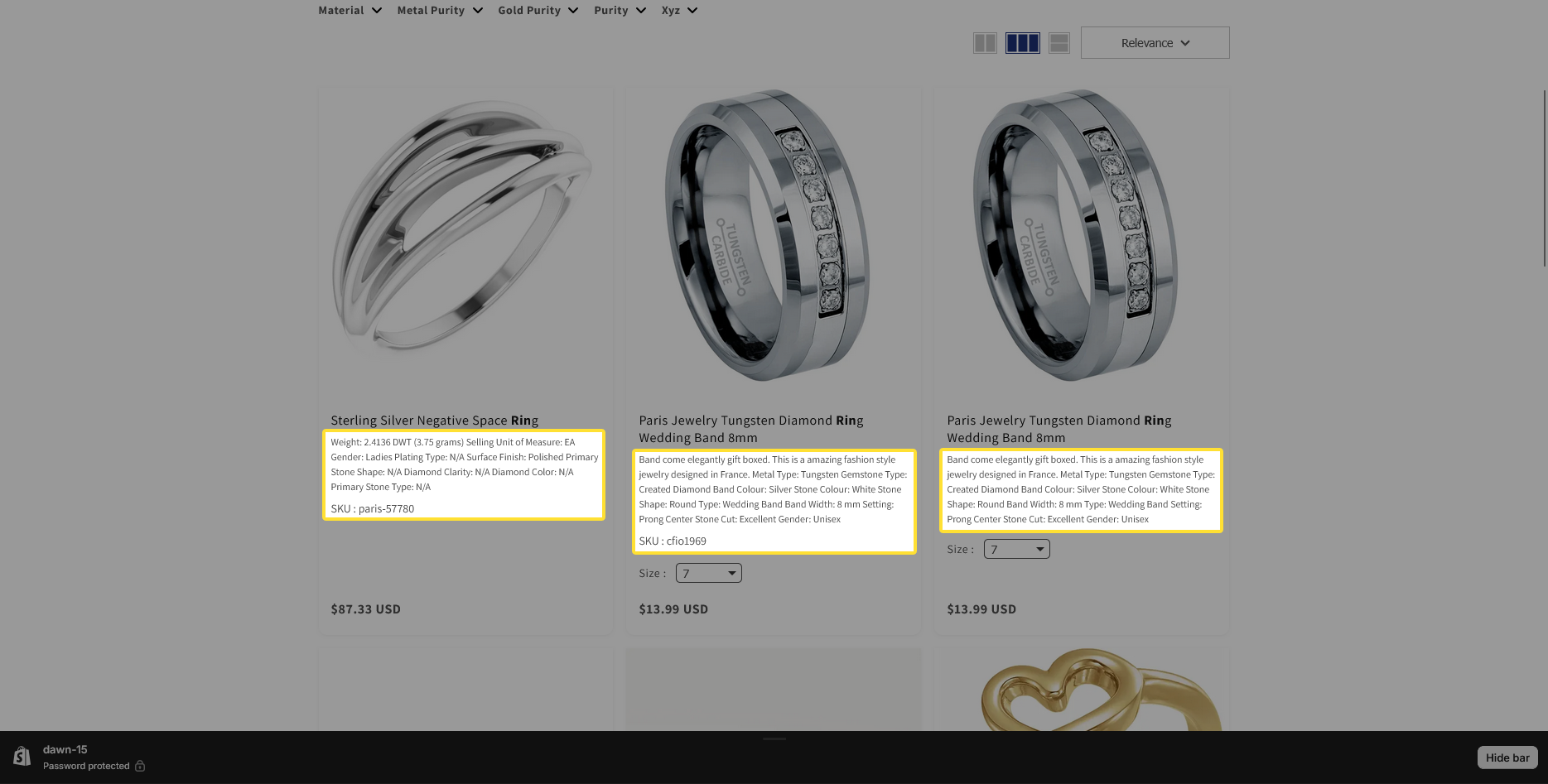Viewport: 1548px width, 784px height.
Task: Click the third tungsten ring product image
Action: click(x=1075, y=236)
